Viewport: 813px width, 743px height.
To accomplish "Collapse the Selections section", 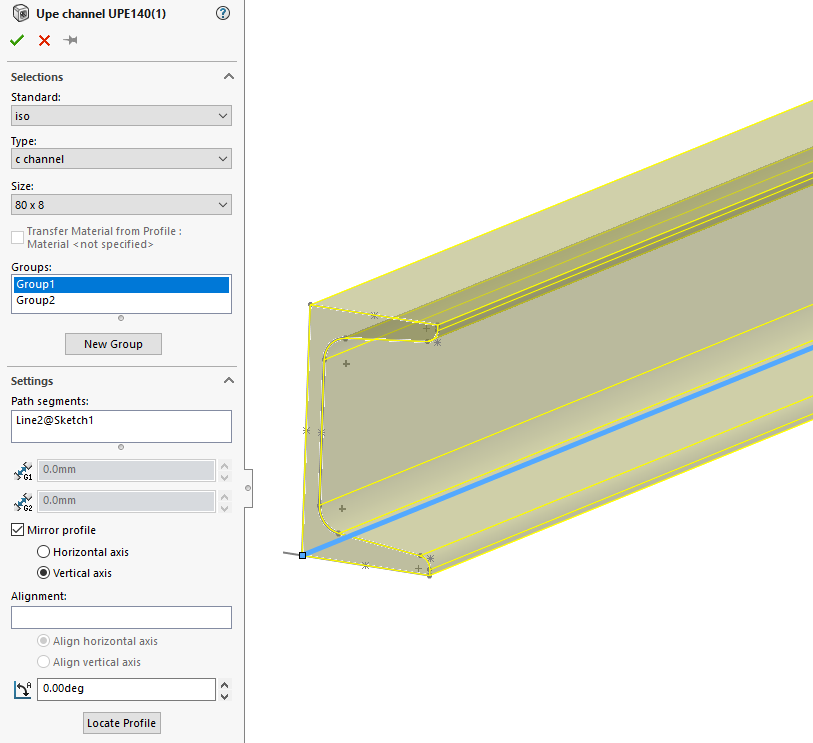I will tap(228, 77).
